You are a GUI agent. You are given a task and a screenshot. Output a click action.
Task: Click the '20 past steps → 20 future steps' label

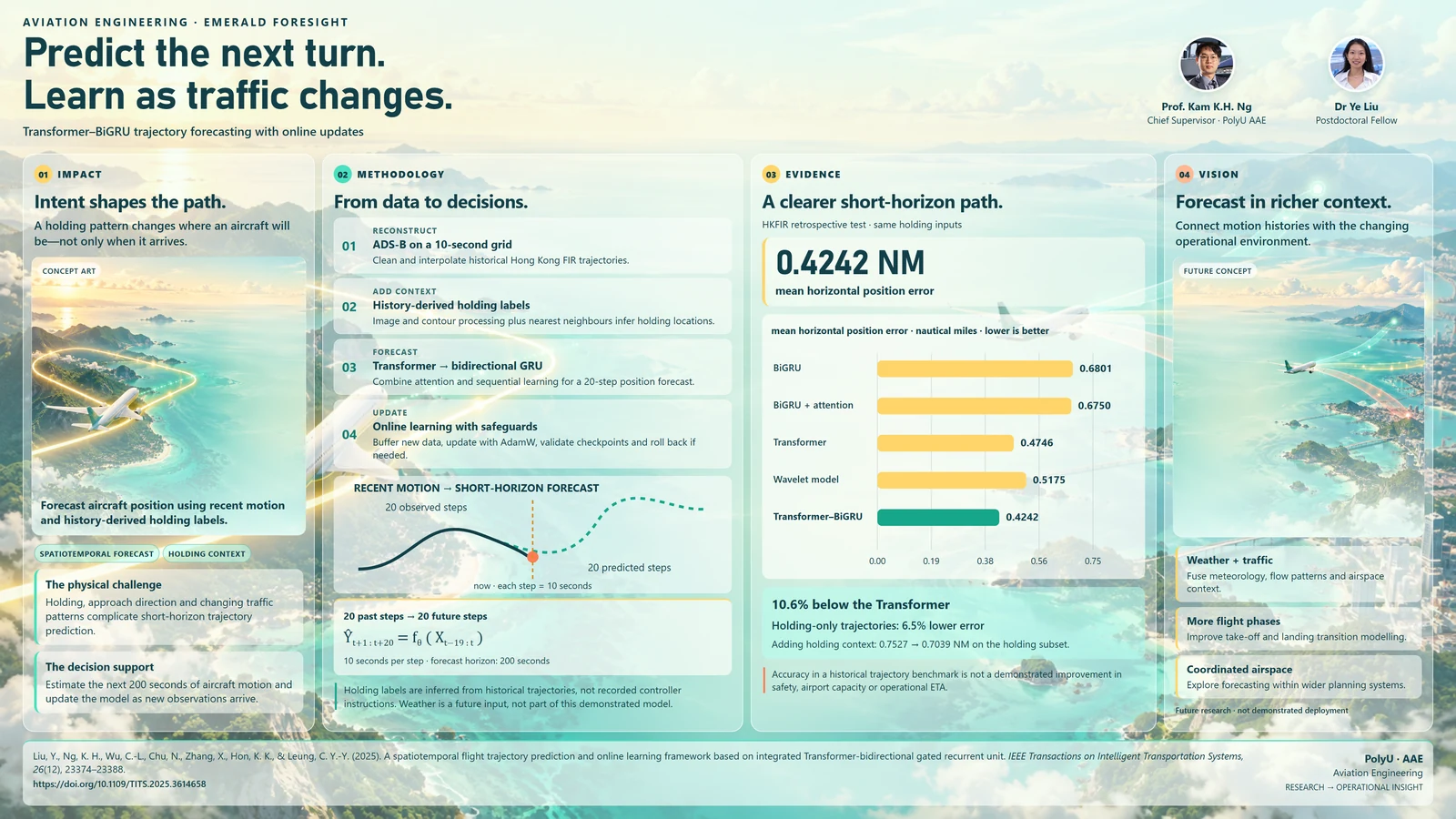click(x=415, y=616)
